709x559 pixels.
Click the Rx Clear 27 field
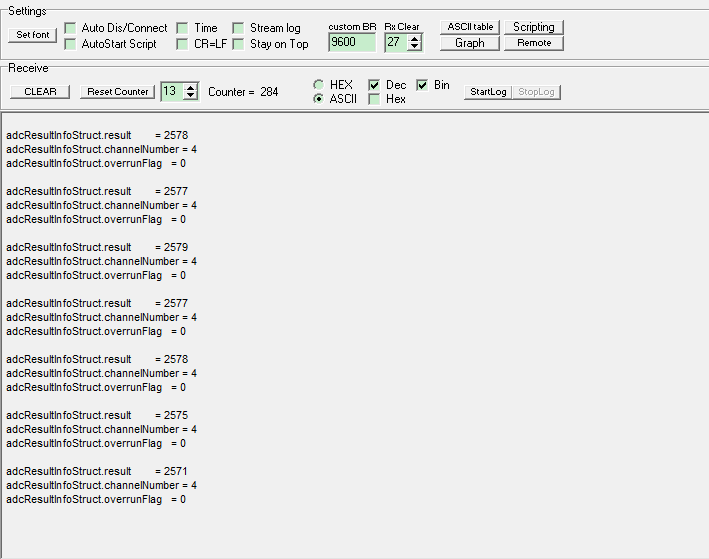(396, 43)
